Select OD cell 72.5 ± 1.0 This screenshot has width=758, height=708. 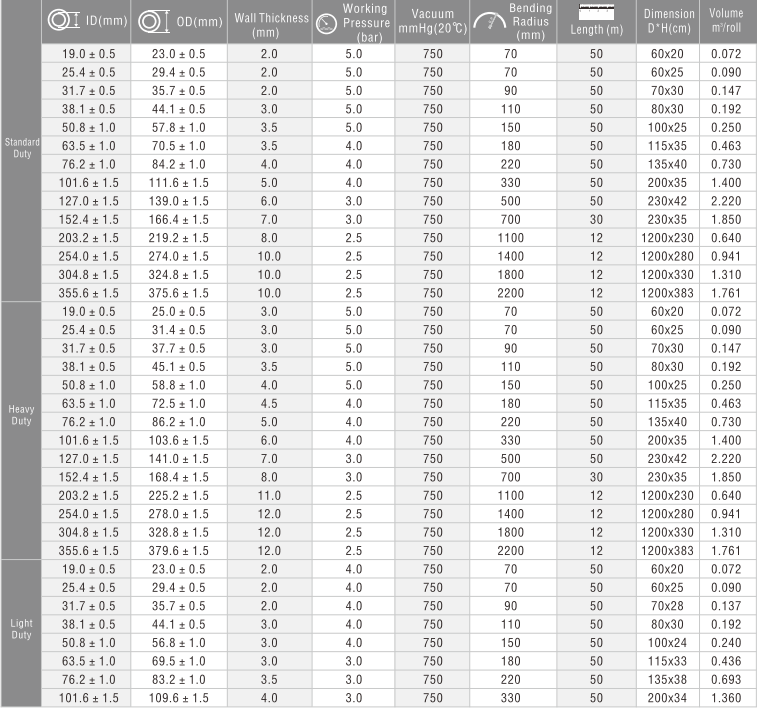[178, 404]
